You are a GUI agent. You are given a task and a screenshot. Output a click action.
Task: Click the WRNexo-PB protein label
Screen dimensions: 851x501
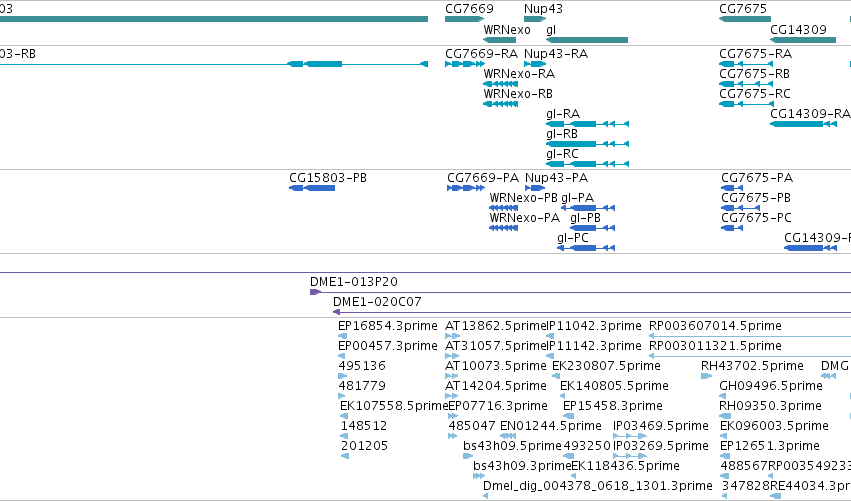point(523,198)
